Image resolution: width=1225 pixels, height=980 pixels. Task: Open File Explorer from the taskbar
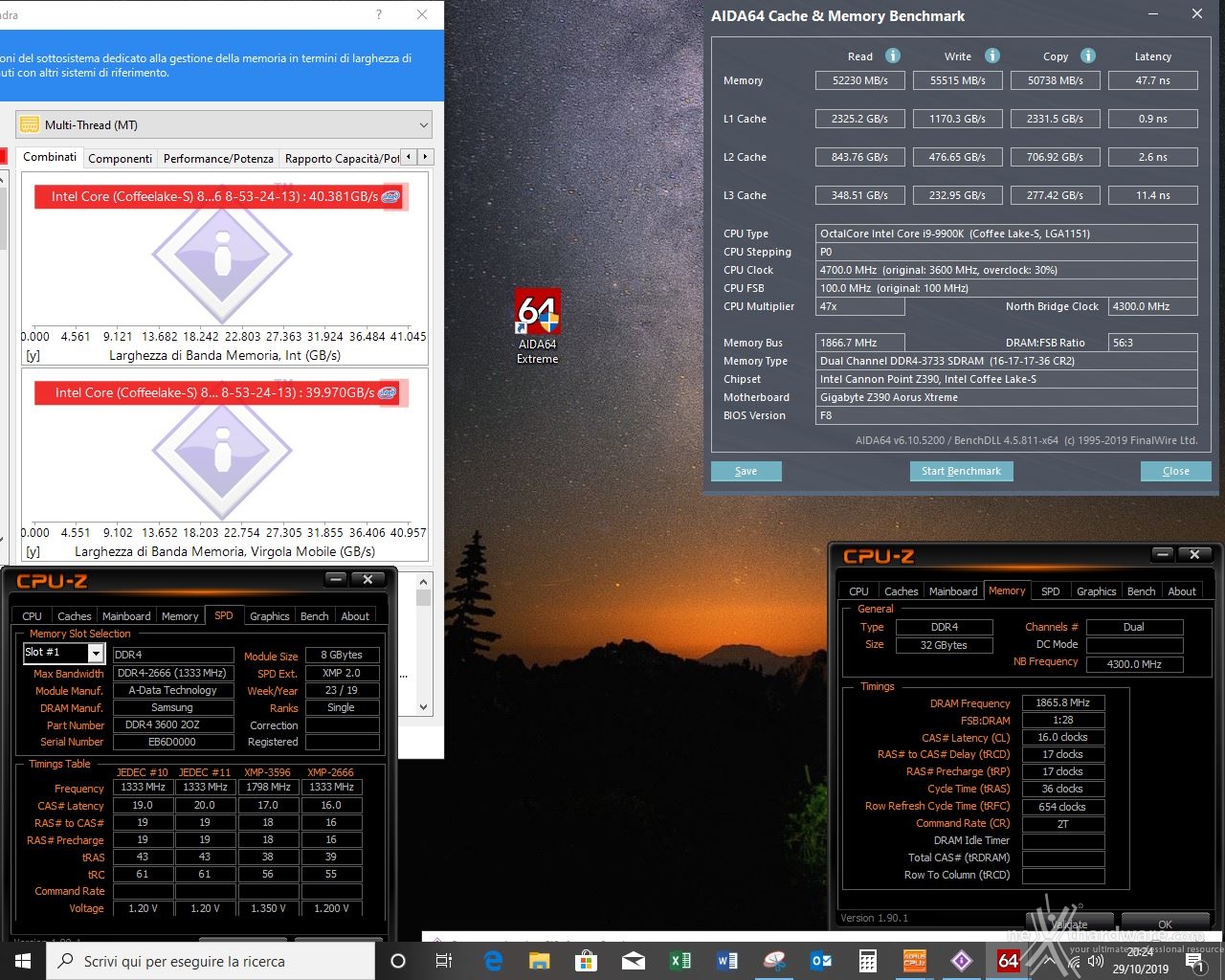pos(539,961)
